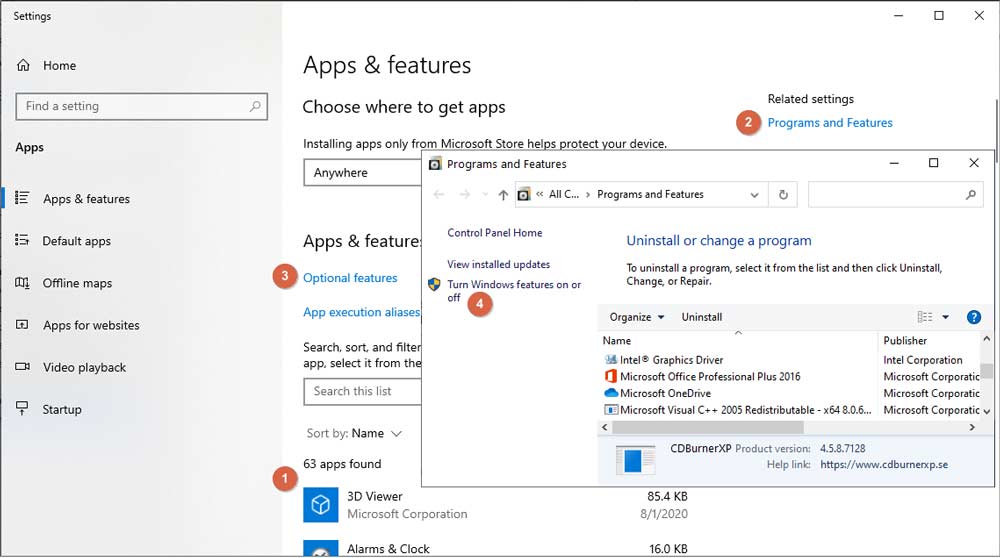Click the refresh button beside address bar
1000x558 pixels.
(783, 195)
